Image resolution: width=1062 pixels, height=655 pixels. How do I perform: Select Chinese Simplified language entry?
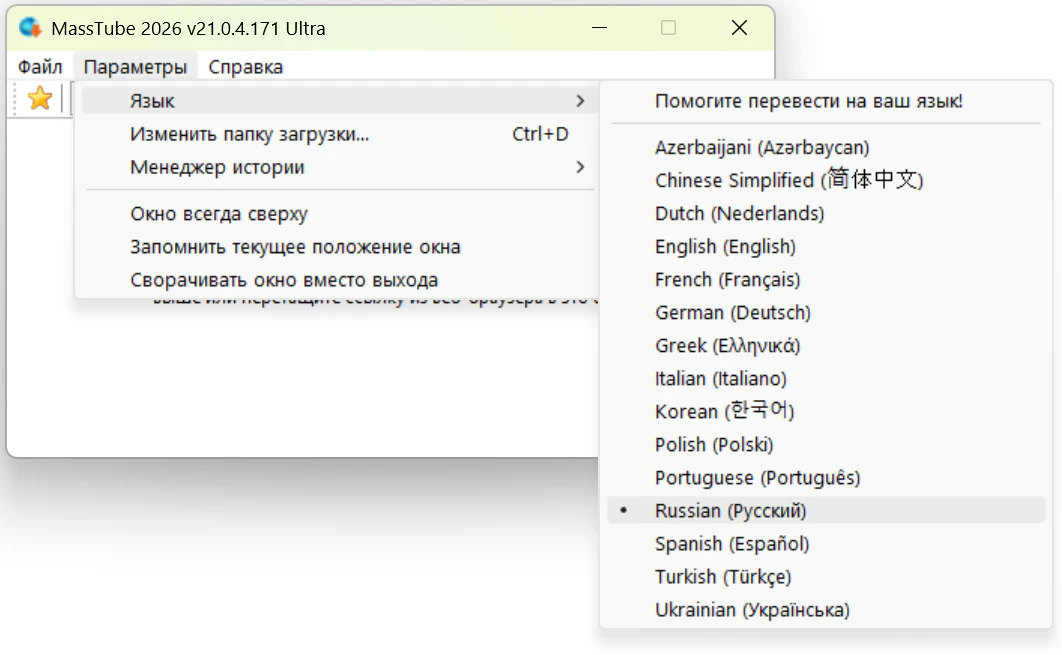(x=788, y=180)
